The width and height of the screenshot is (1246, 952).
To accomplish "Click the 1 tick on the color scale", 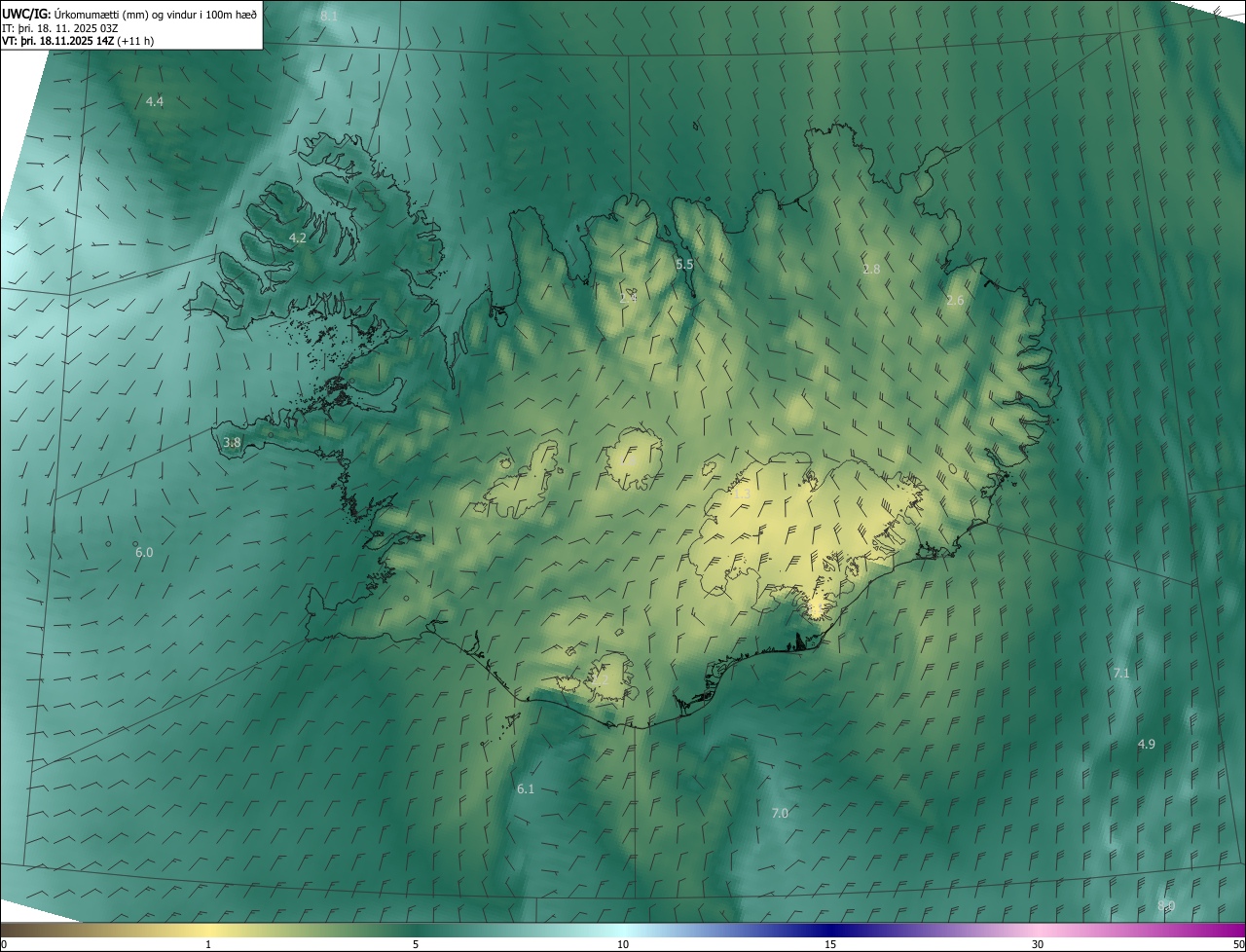I will (208, 944).
